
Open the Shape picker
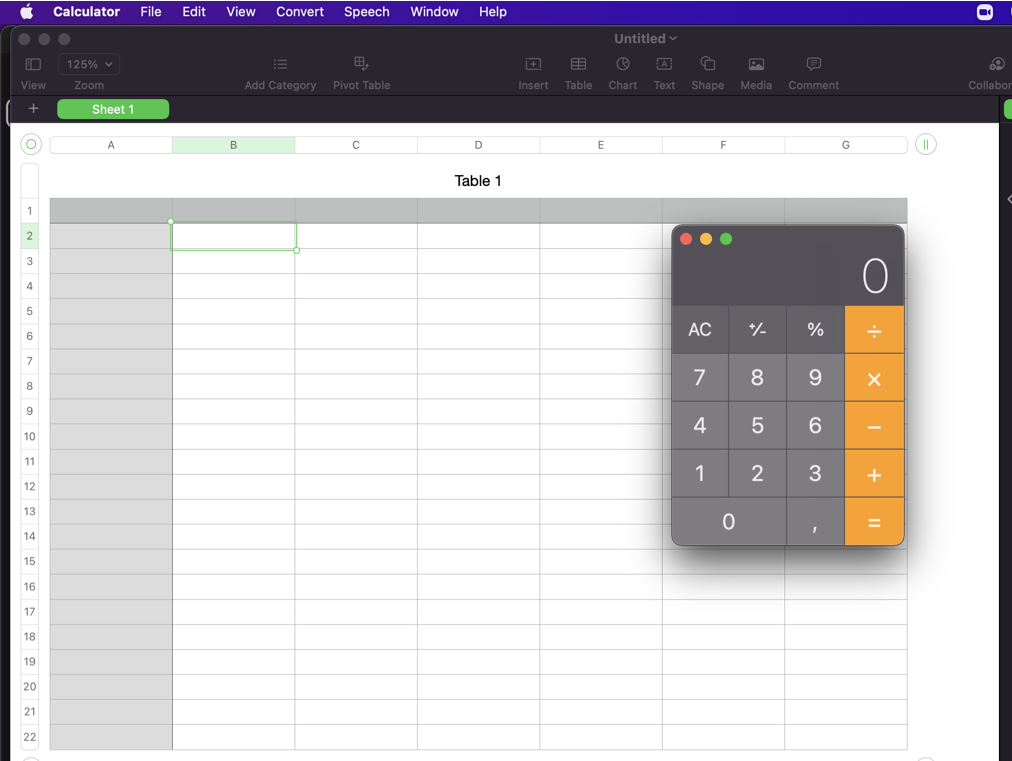[x=707, y=64]
